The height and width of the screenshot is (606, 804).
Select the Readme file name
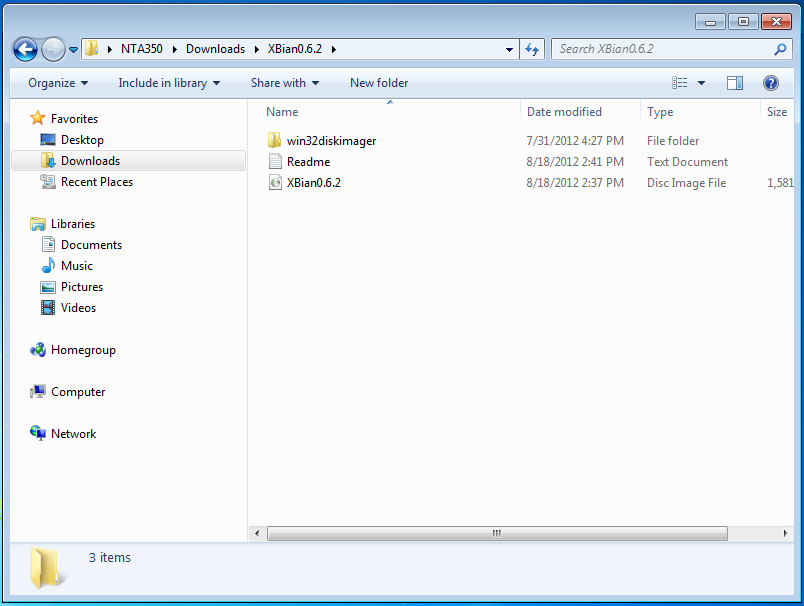tap(308, 162)
